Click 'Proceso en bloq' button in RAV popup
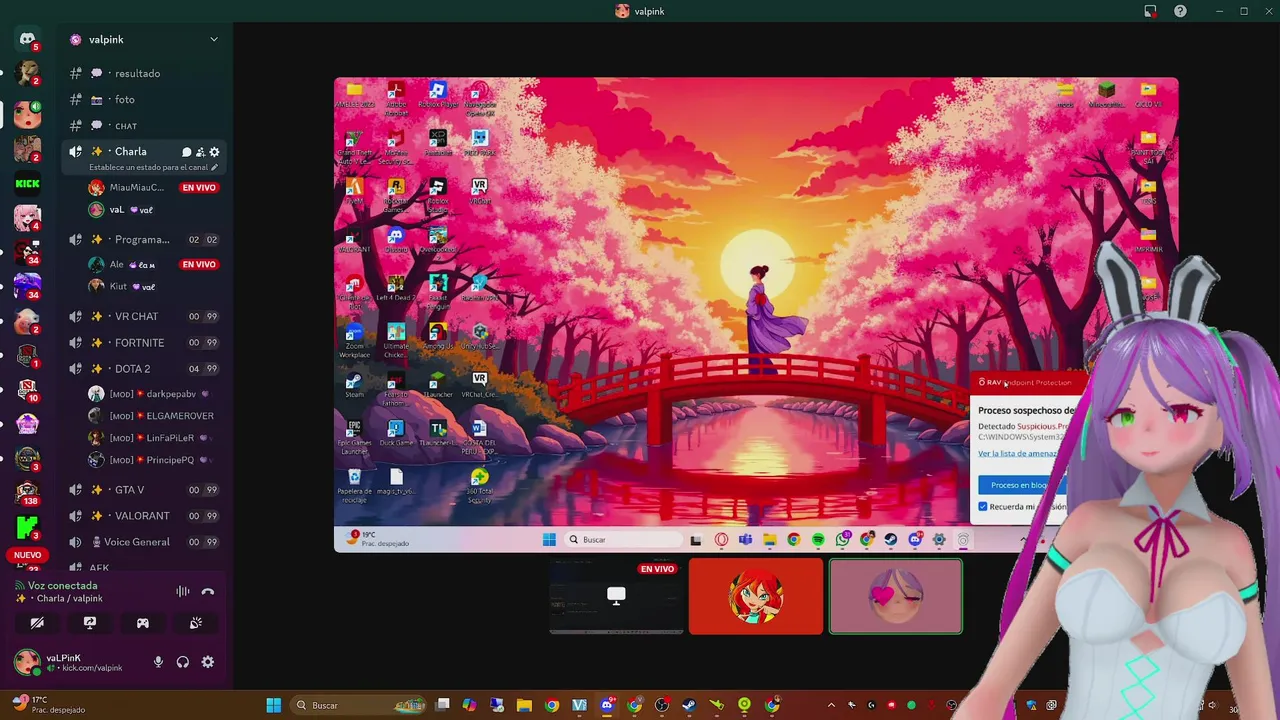Screen dimensions: 1280x720 coord(1022,485)
